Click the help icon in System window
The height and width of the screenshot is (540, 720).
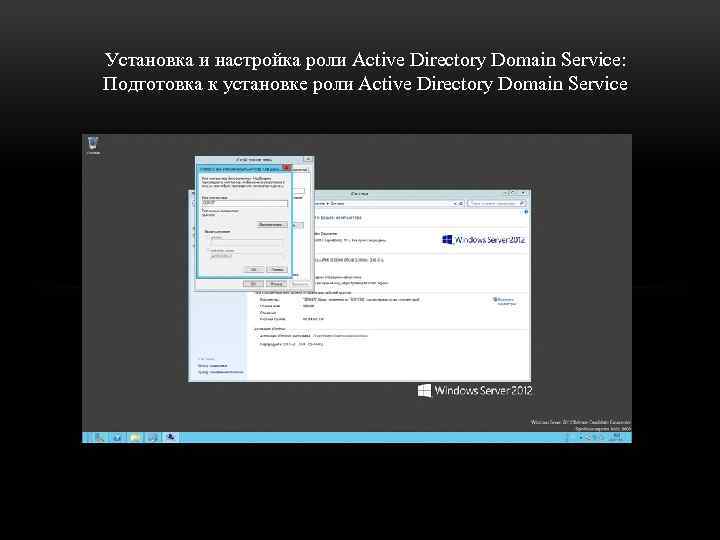526,212
